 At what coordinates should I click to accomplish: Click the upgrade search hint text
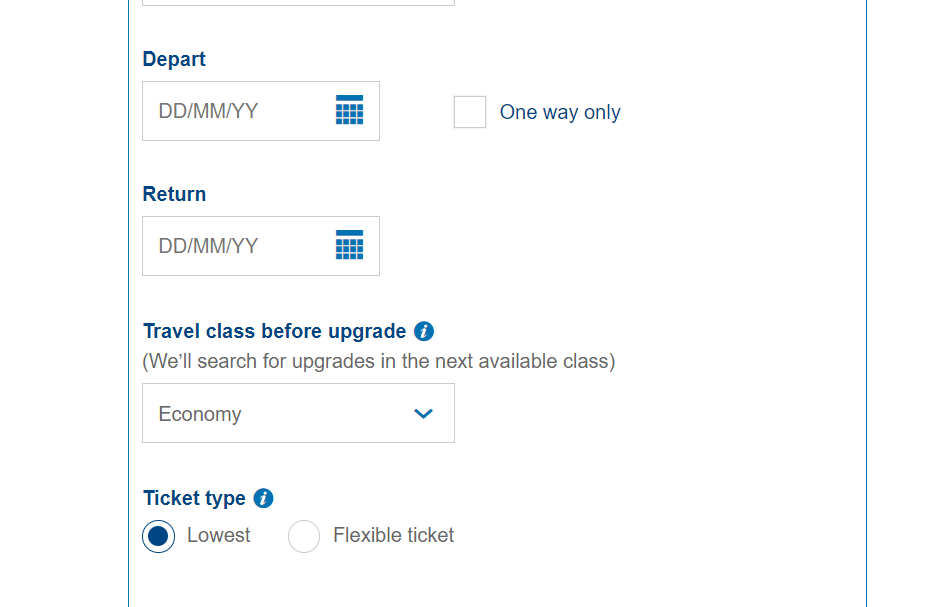coord(379,361)
